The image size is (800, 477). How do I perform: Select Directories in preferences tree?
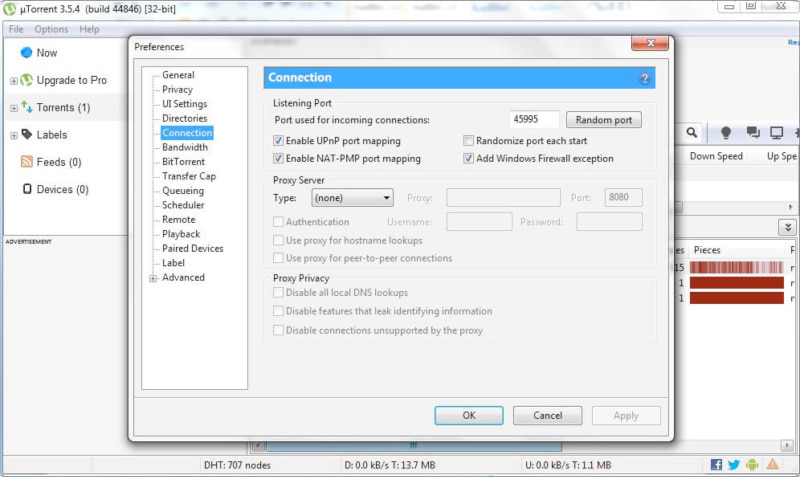[x=184, y=118]
